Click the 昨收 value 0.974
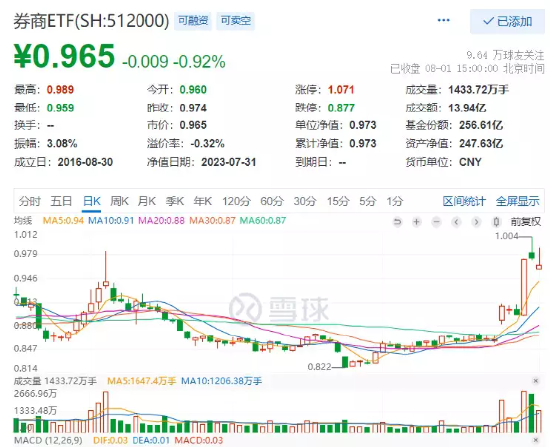This screenshot has height=448, width=550. tap(193, 108)
